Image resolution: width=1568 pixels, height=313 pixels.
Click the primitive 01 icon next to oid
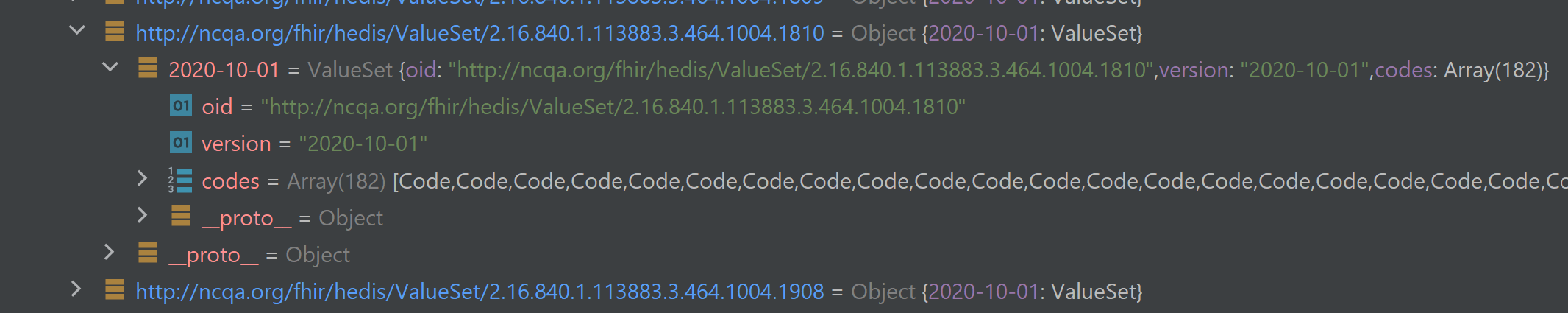click(x=181, y=105)
